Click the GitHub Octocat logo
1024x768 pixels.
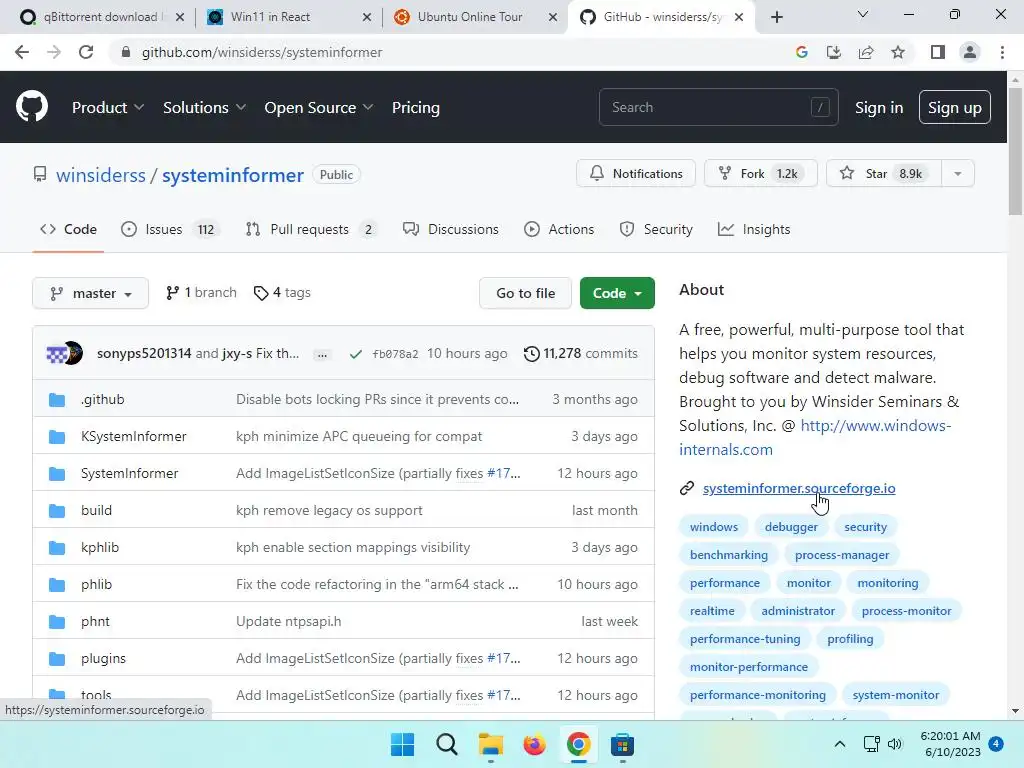tap(32, 106)
